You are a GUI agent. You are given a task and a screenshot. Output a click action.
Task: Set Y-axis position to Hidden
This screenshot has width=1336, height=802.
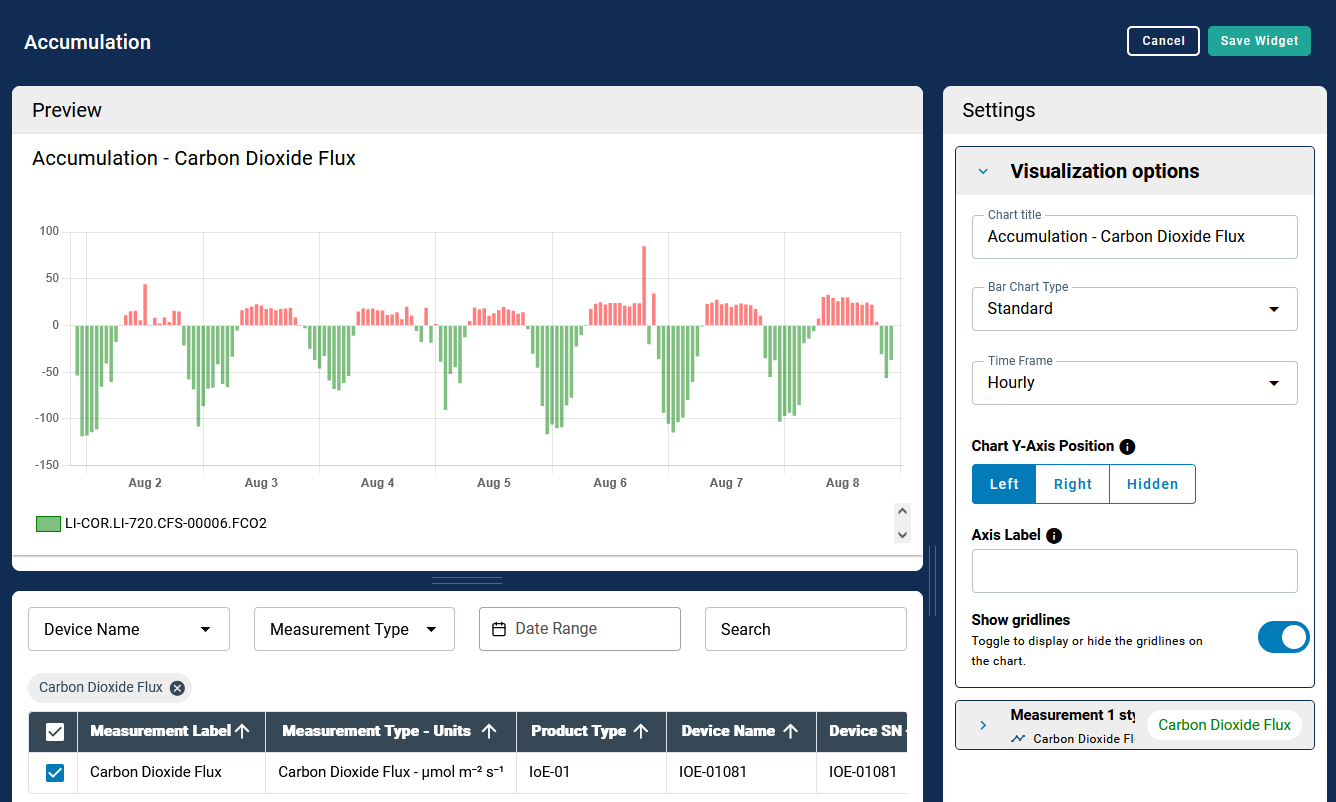point(1152,484)
